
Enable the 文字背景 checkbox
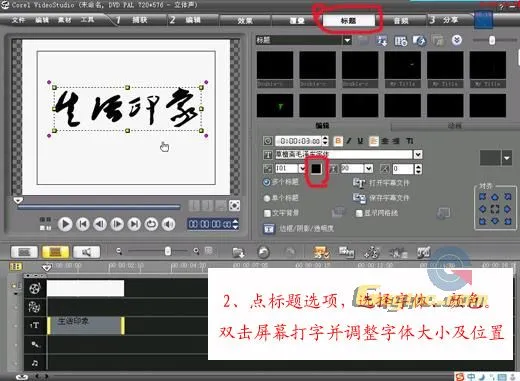point(267,213)
